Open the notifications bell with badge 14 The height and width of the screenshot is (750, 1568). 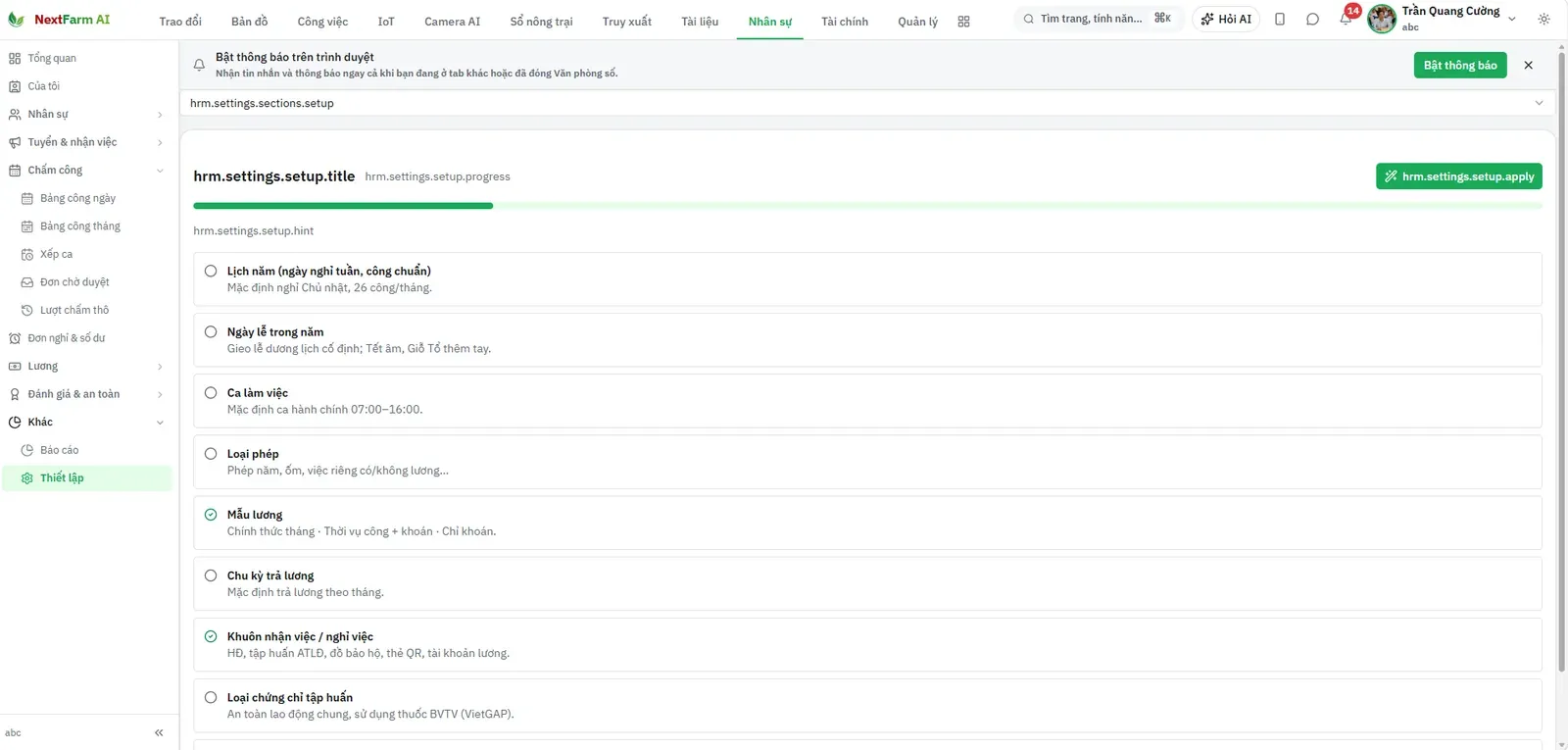pyautogui.click(x=1347, y=19)
